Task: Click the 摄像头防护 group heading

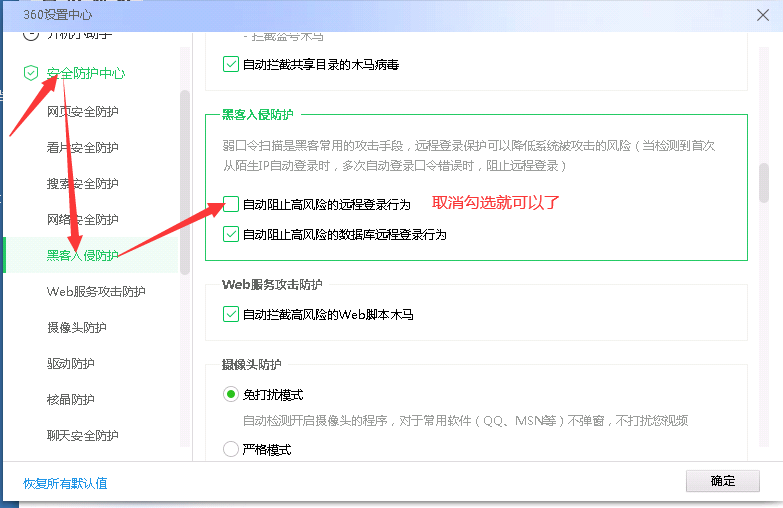Action: [x=251, y=365]
